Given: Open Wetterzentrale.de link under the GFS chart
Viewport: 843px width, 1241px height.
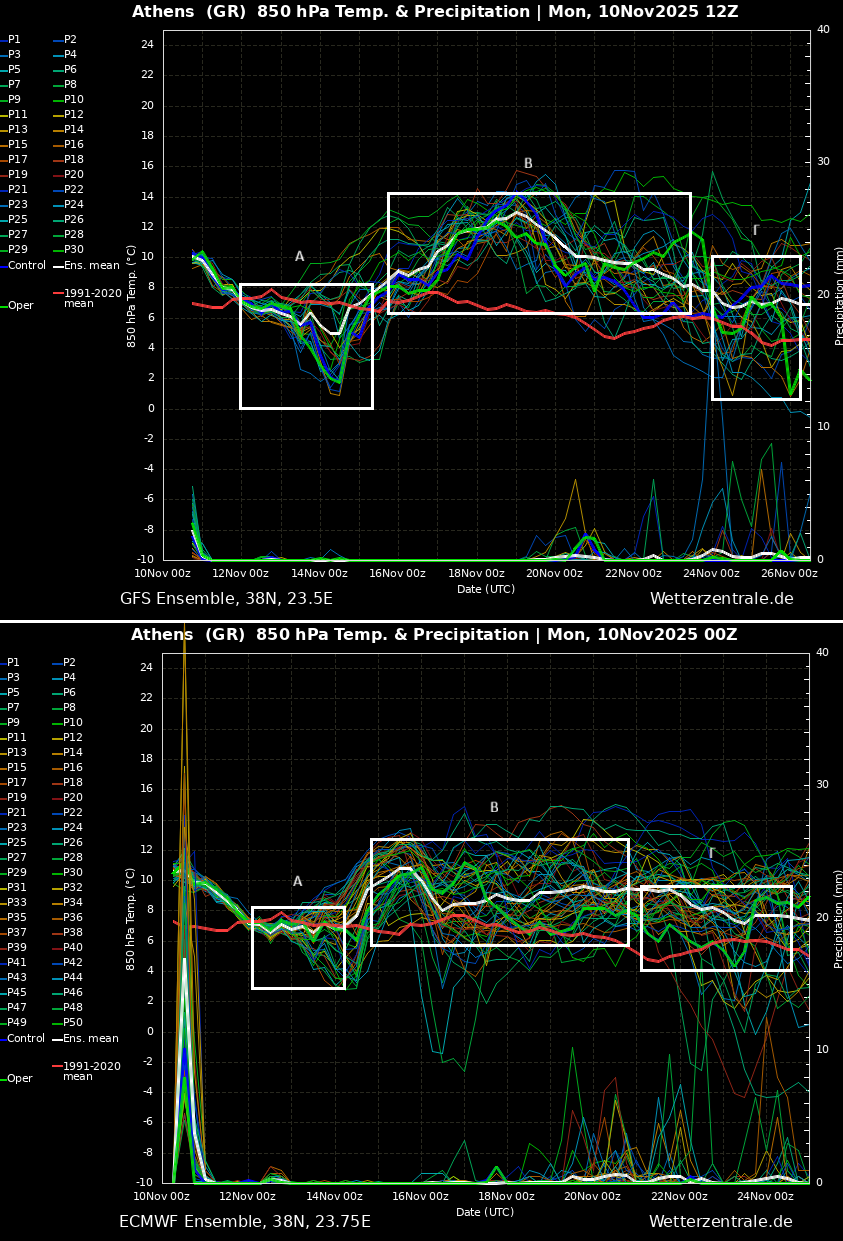Looking at the screenshot, I should (721, 599).
